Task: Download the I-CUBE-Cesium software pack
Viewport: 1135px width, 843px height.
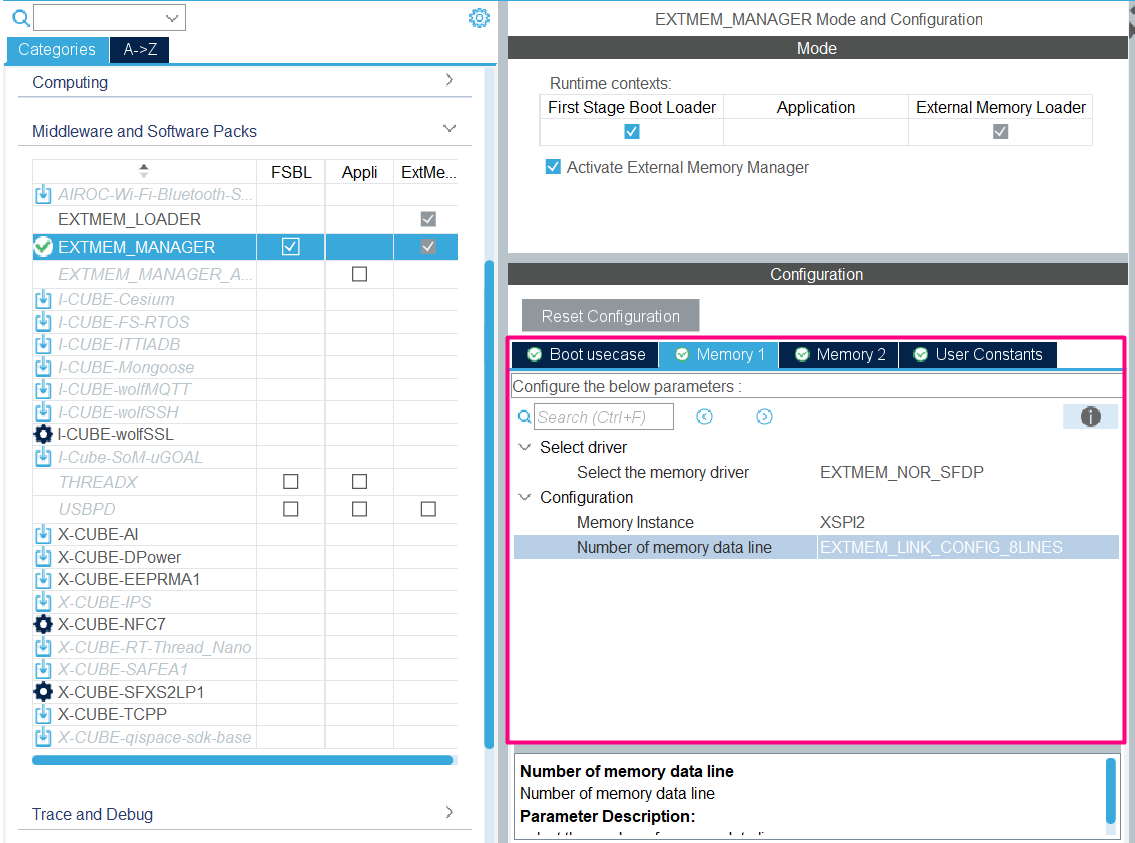Action: tap(42, 298)
